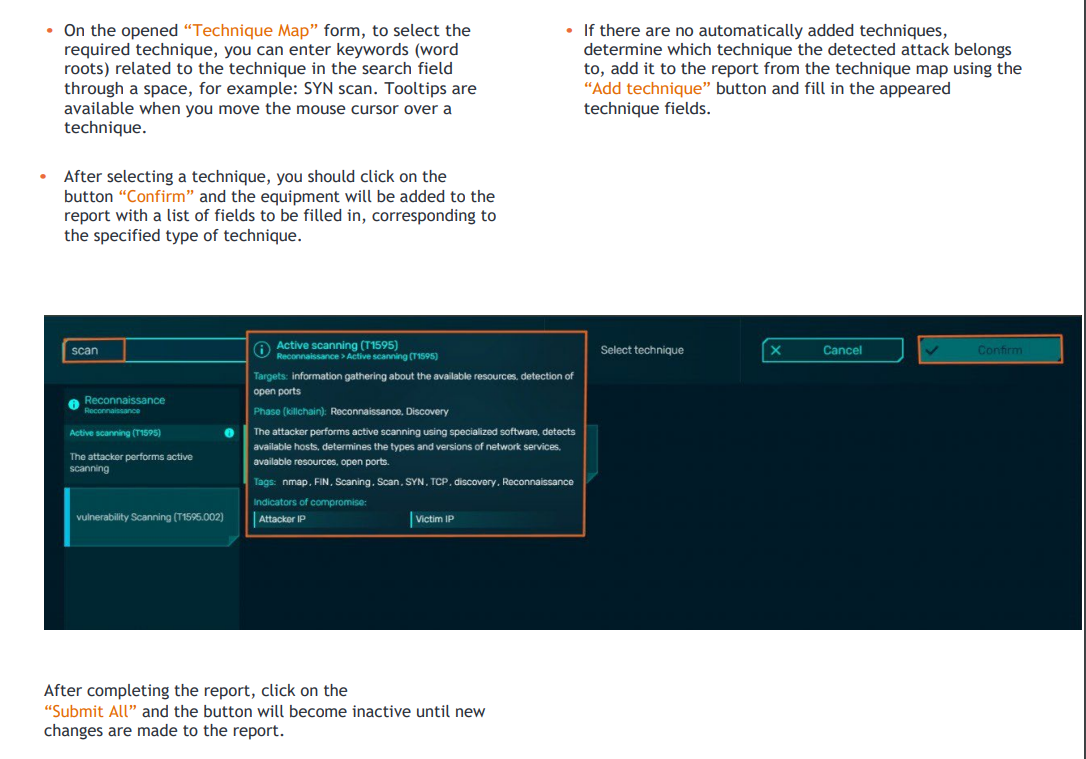Click the Confirm button
1086x759 pixels.
pyautogui.click(x=990, y=350)
